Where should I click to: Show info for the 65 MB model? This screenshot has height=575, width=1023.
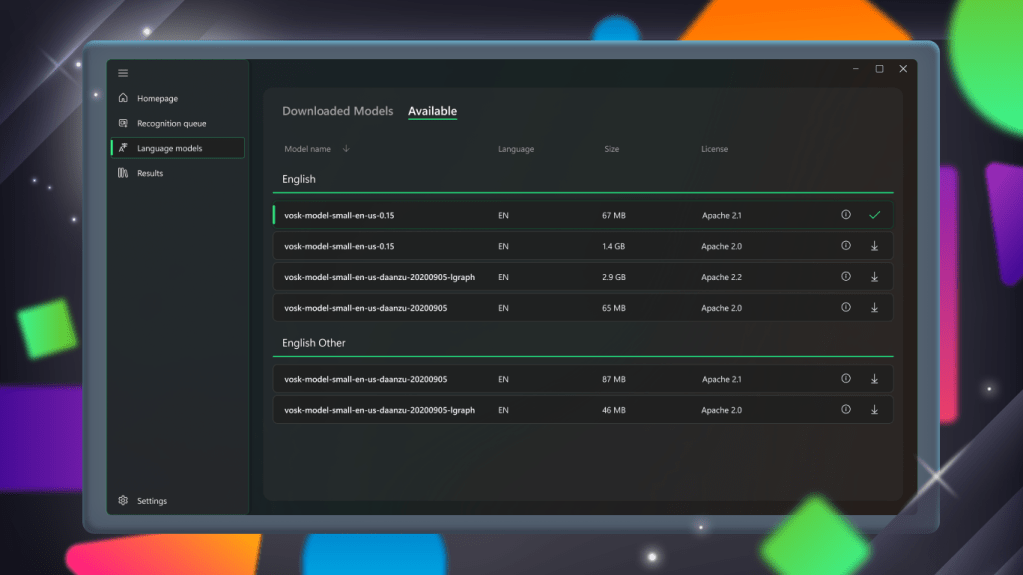(846, 308)
